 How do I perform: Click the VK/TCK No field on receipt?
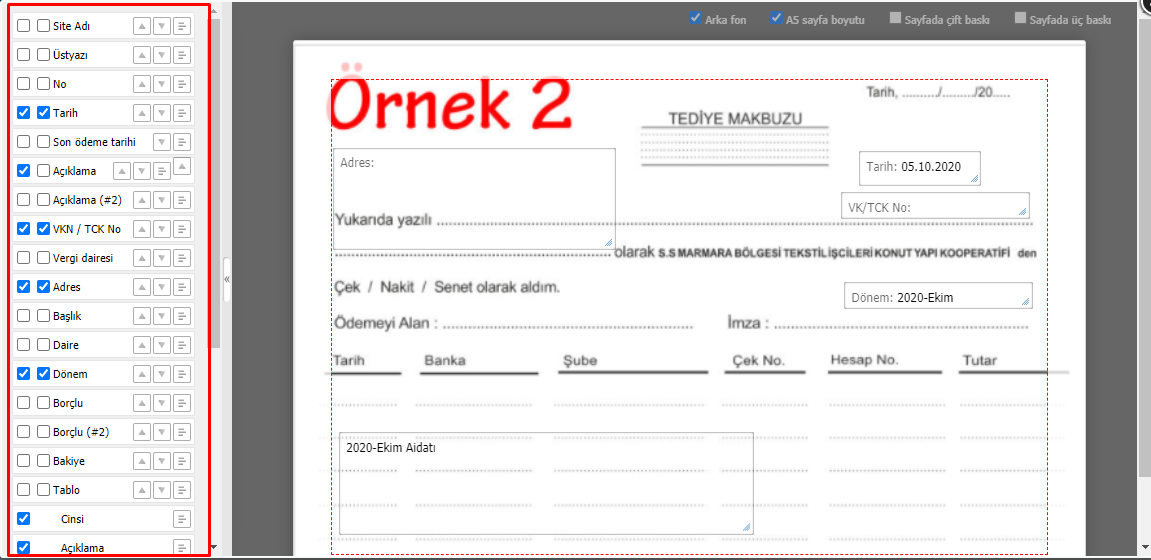(934, 206)
